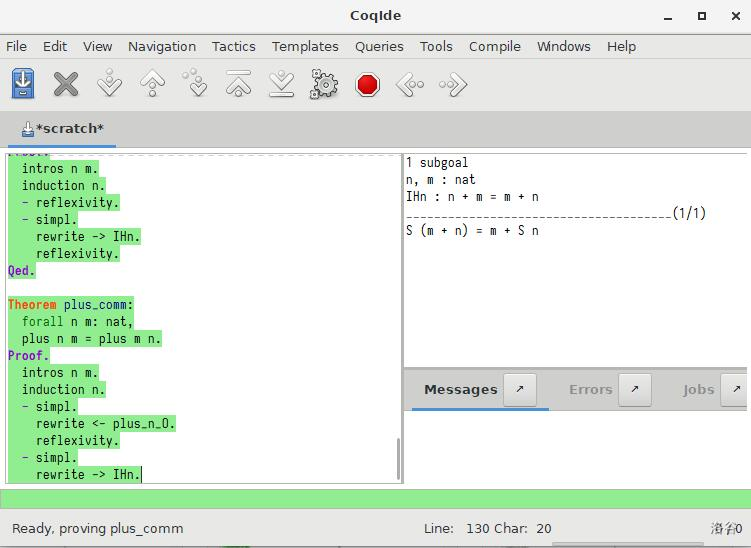The width and height of the screenshot is (751, 548).
Task: Detach the Messages panel
Action: 520,390
